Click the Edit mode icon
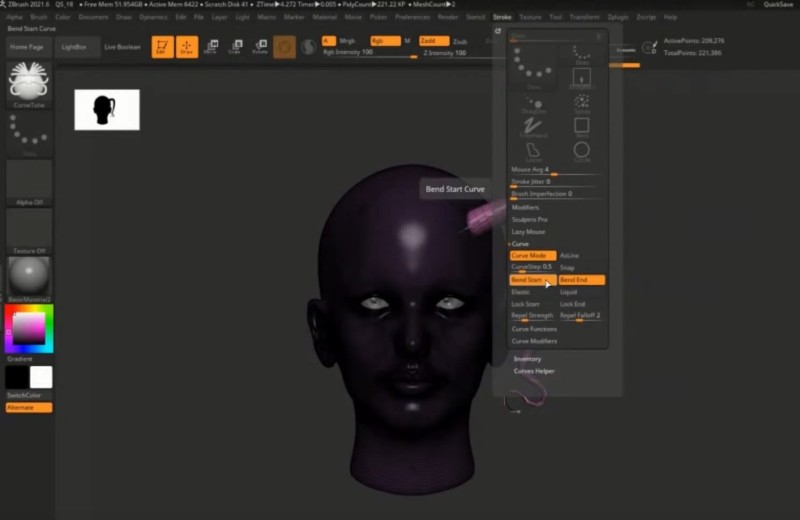This screenshot has width=800, height=520. [162, 46]
